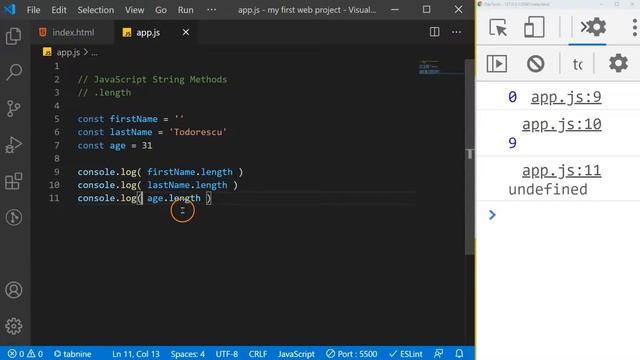Open the Git history icon in activity bar

13,217
